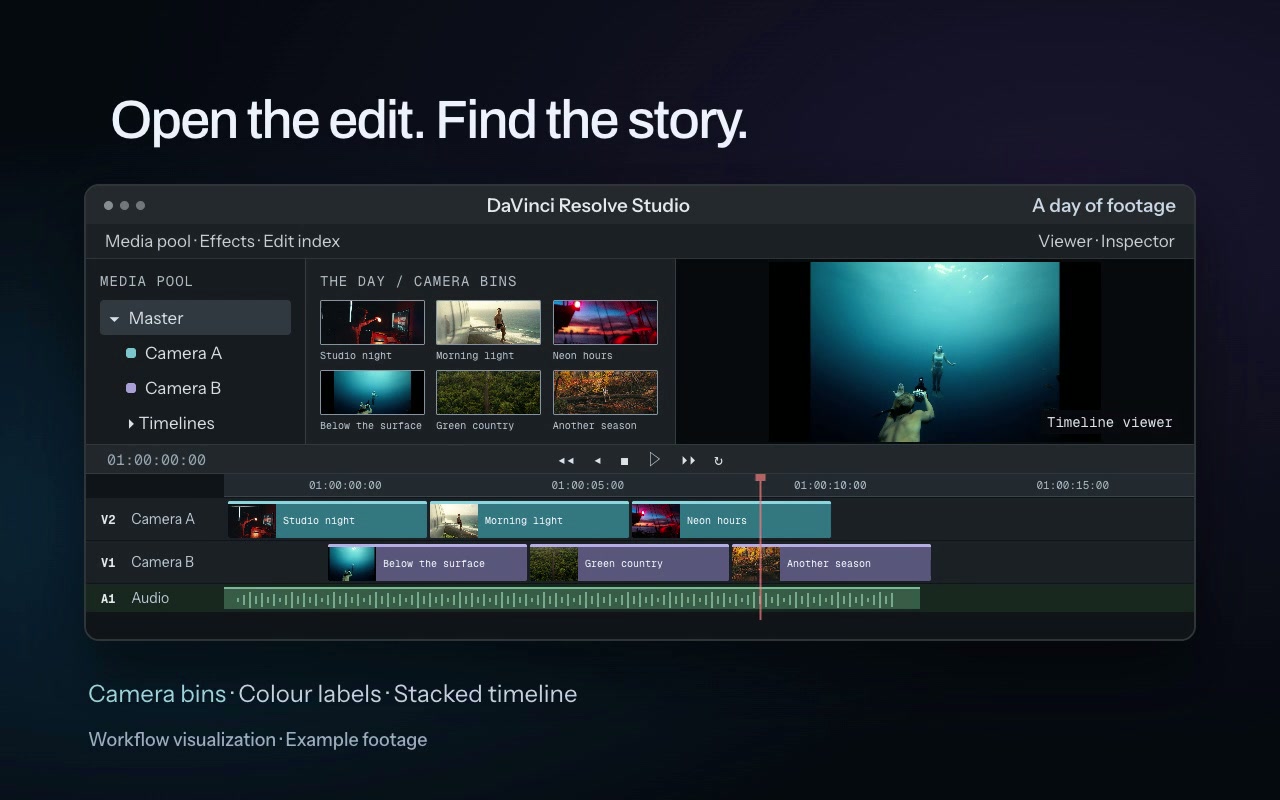Collapse the Master bin arrow
The width and height of the screenshot is (1280, 800).
pos(114,319)
